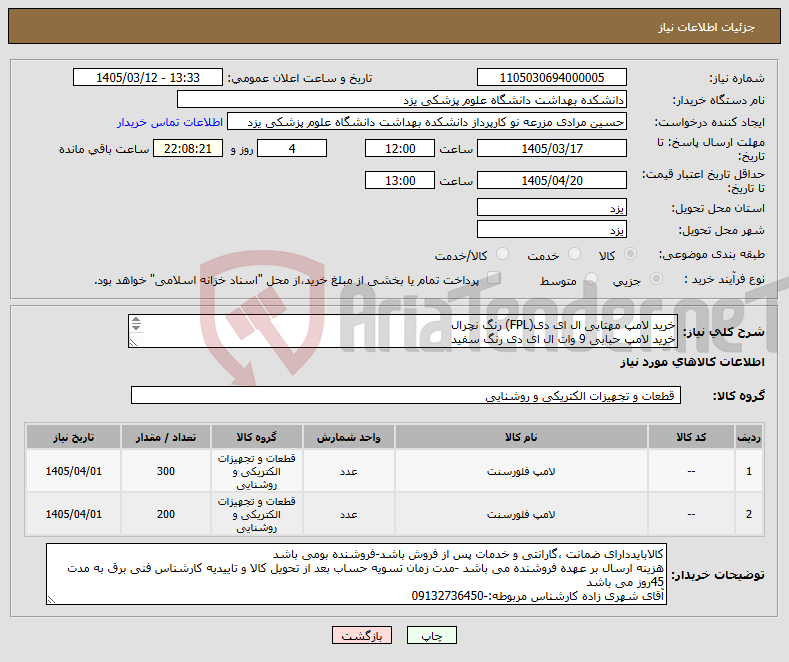Click the کد کالا column header

pos(691,437)
